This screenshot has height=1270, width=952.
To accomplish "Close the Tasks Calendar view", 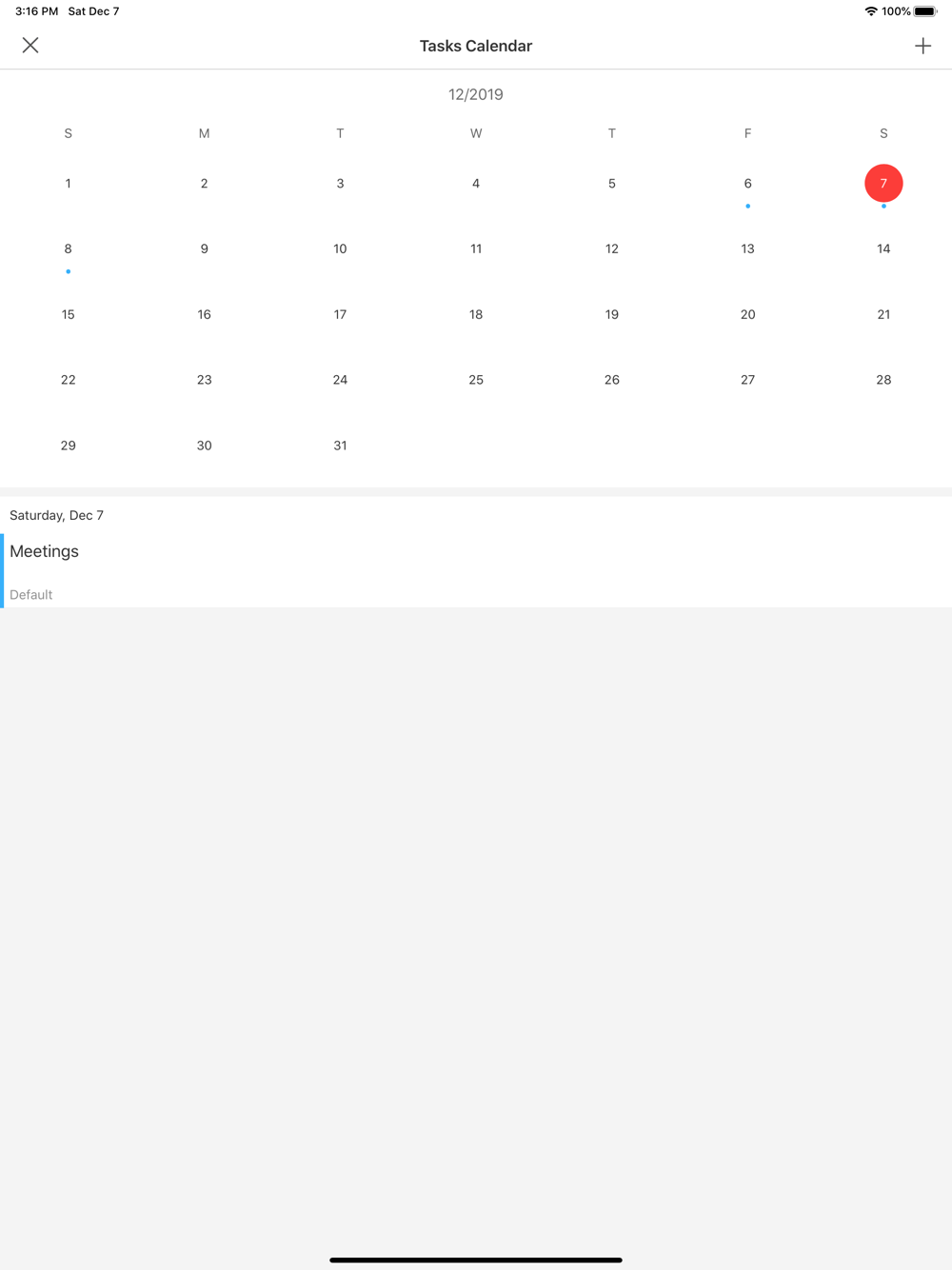I will (x=30, y=45).
